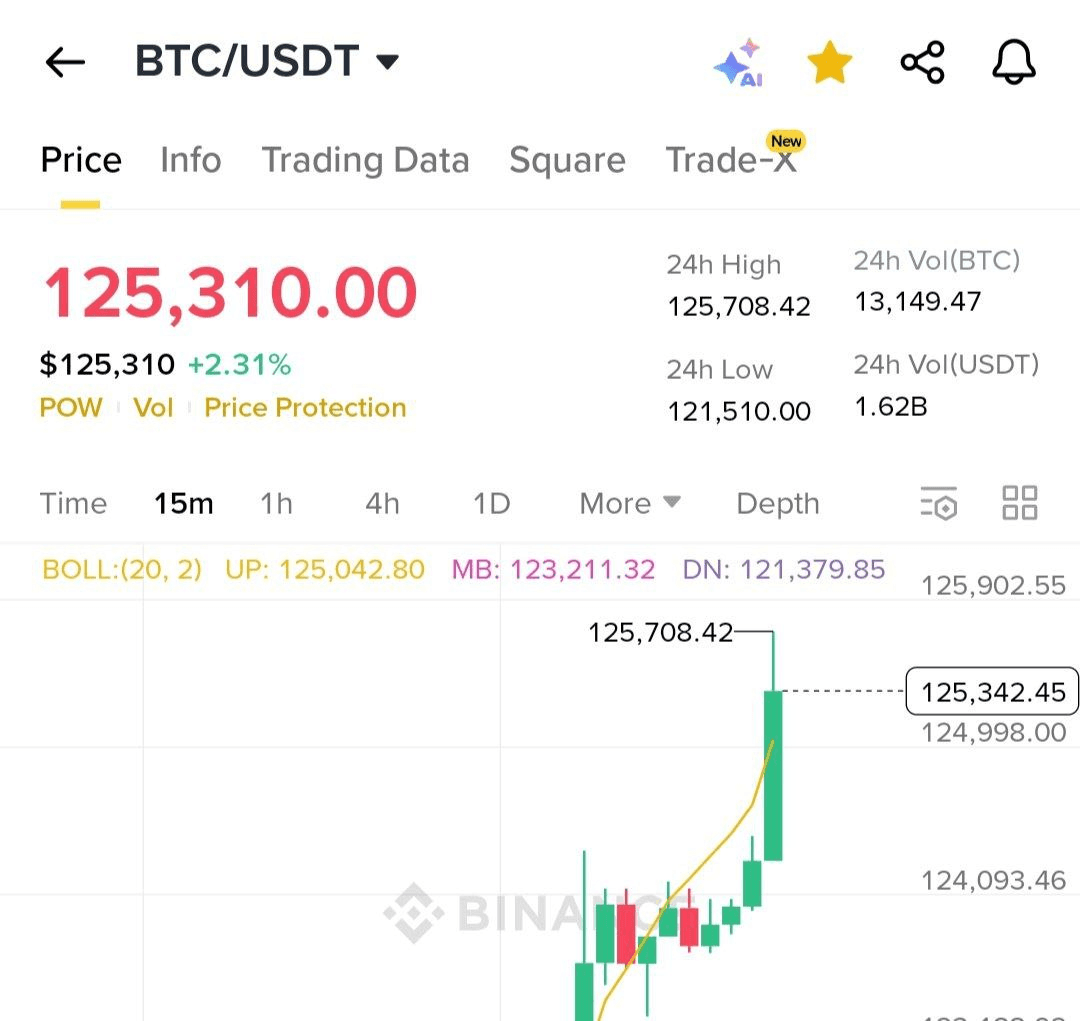Viewport: 1080px width, 1021px height.
Task: Tap the back arrow
Action: coord(66,63)
